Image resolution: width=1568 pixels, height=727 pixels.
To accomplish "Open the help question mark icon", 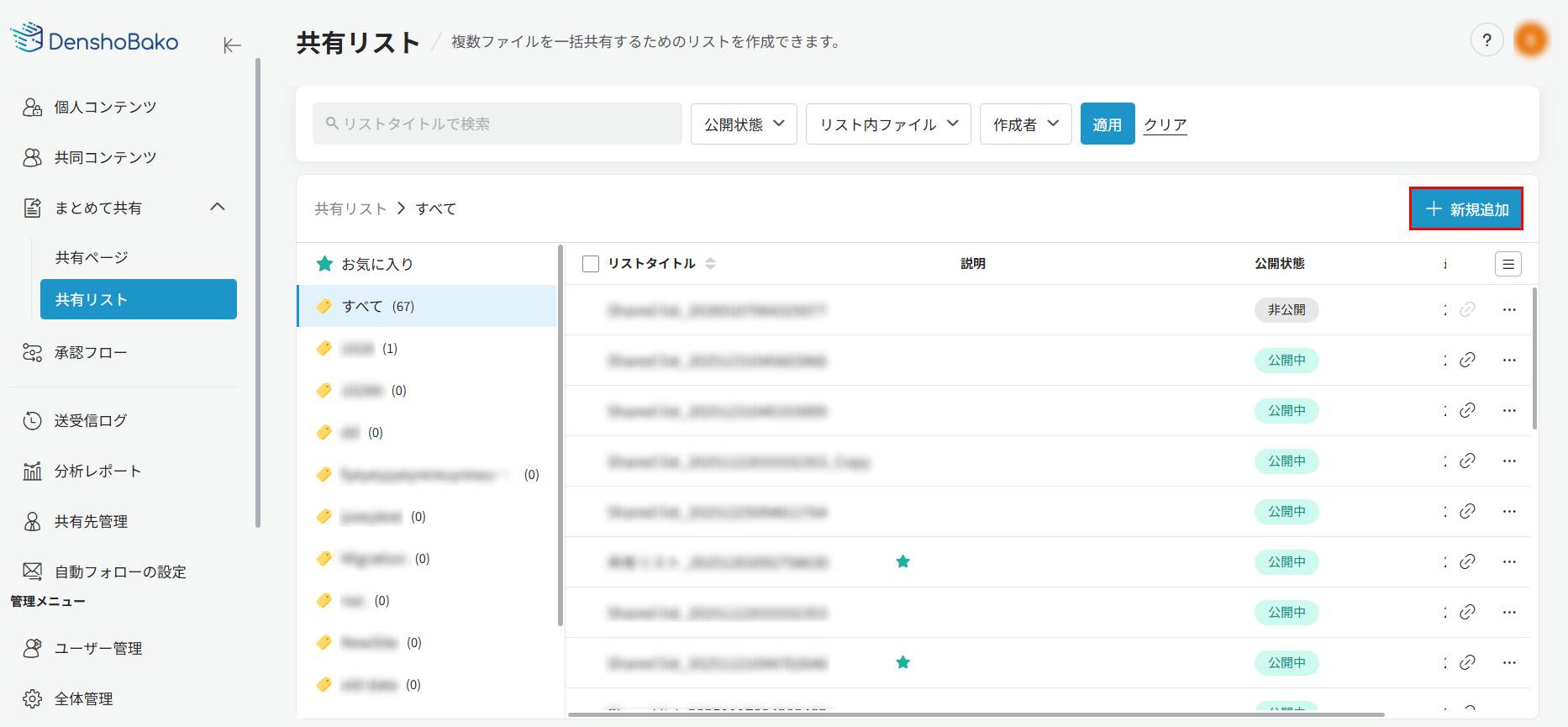I will click(x=1486, y=40).
